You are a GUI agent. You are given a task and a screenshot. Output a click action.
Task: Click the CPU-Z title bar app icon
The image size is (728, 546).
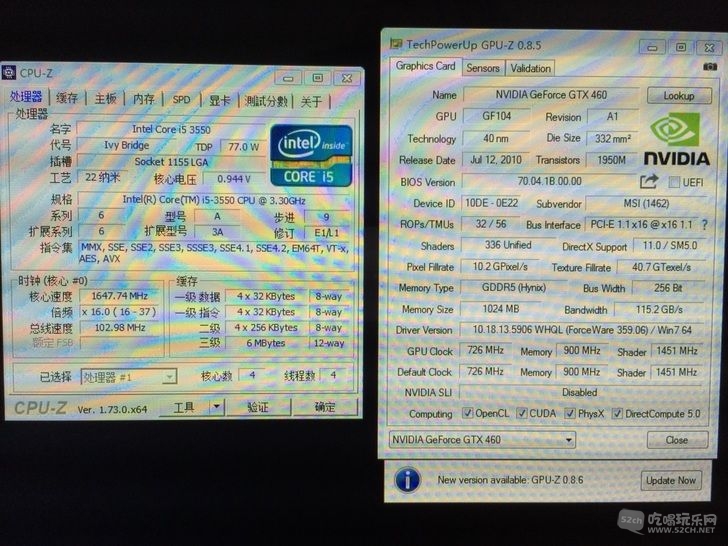(x=9, y=72)
